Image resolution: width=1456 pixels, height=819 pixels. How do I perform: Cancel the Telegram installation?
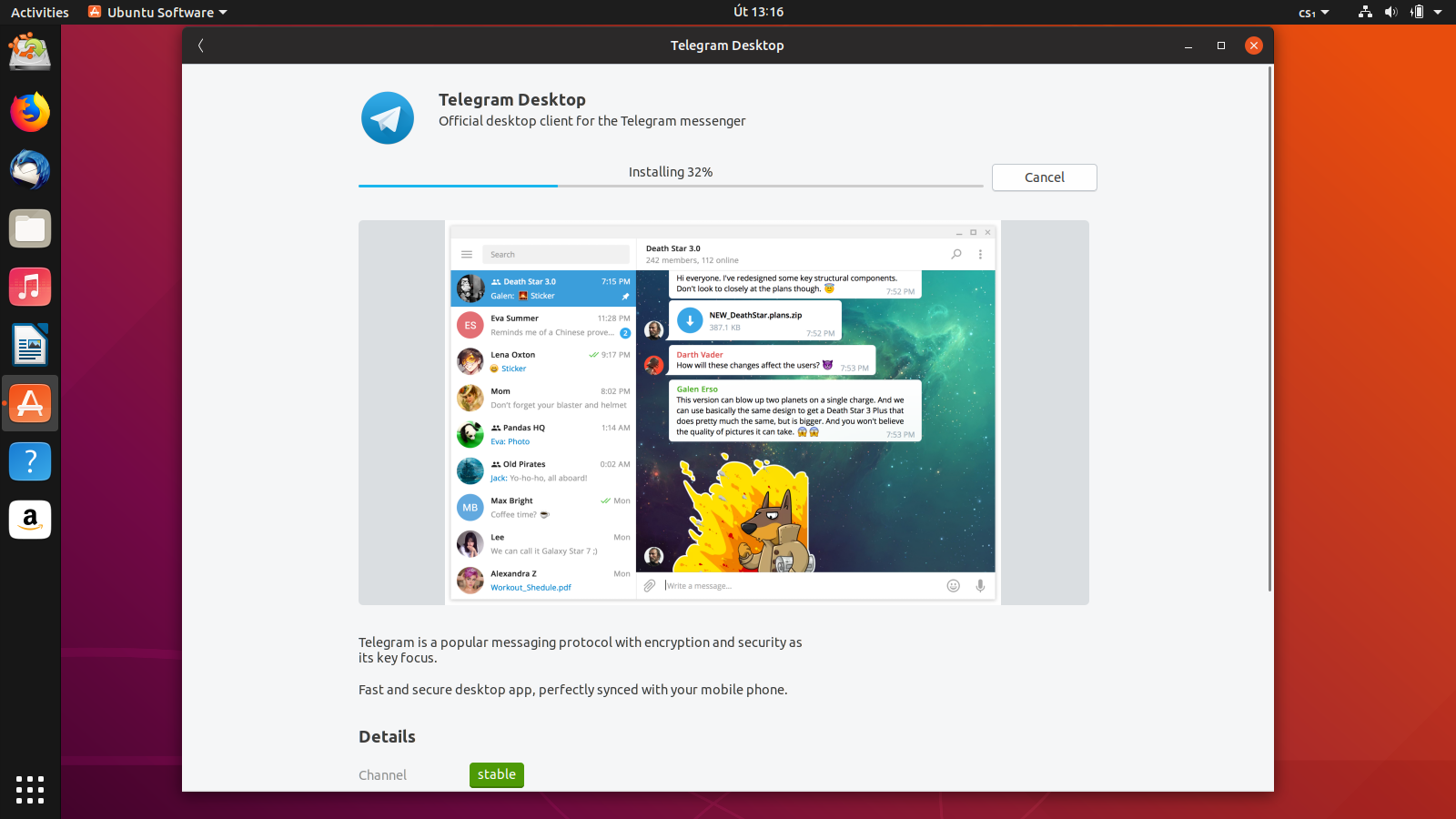1044,177
